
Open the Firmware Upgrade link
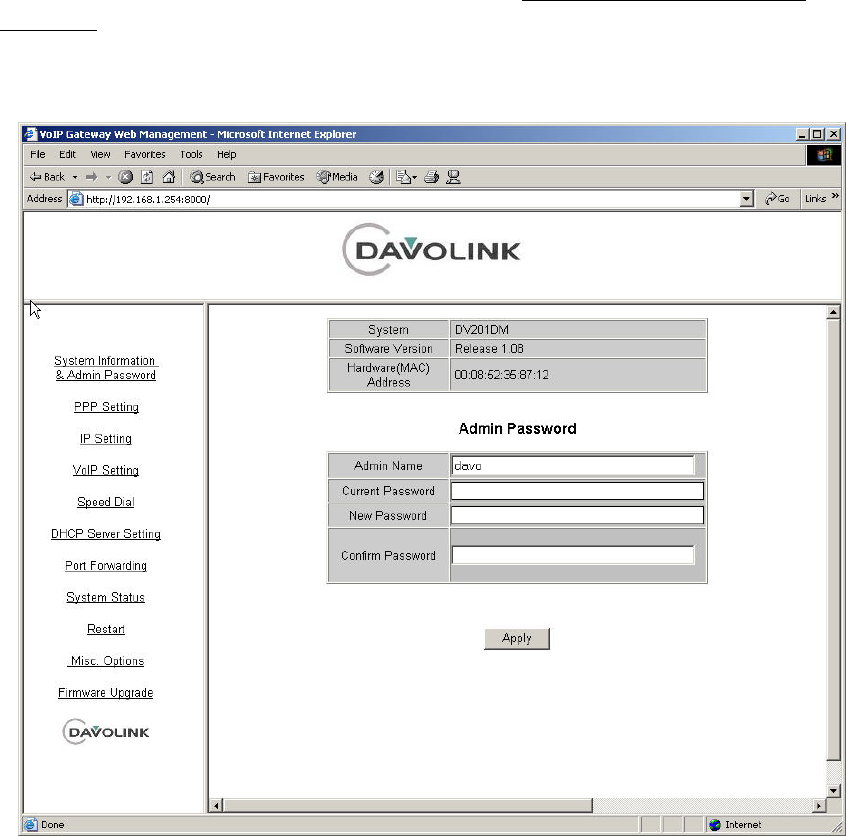pos(106,693)
